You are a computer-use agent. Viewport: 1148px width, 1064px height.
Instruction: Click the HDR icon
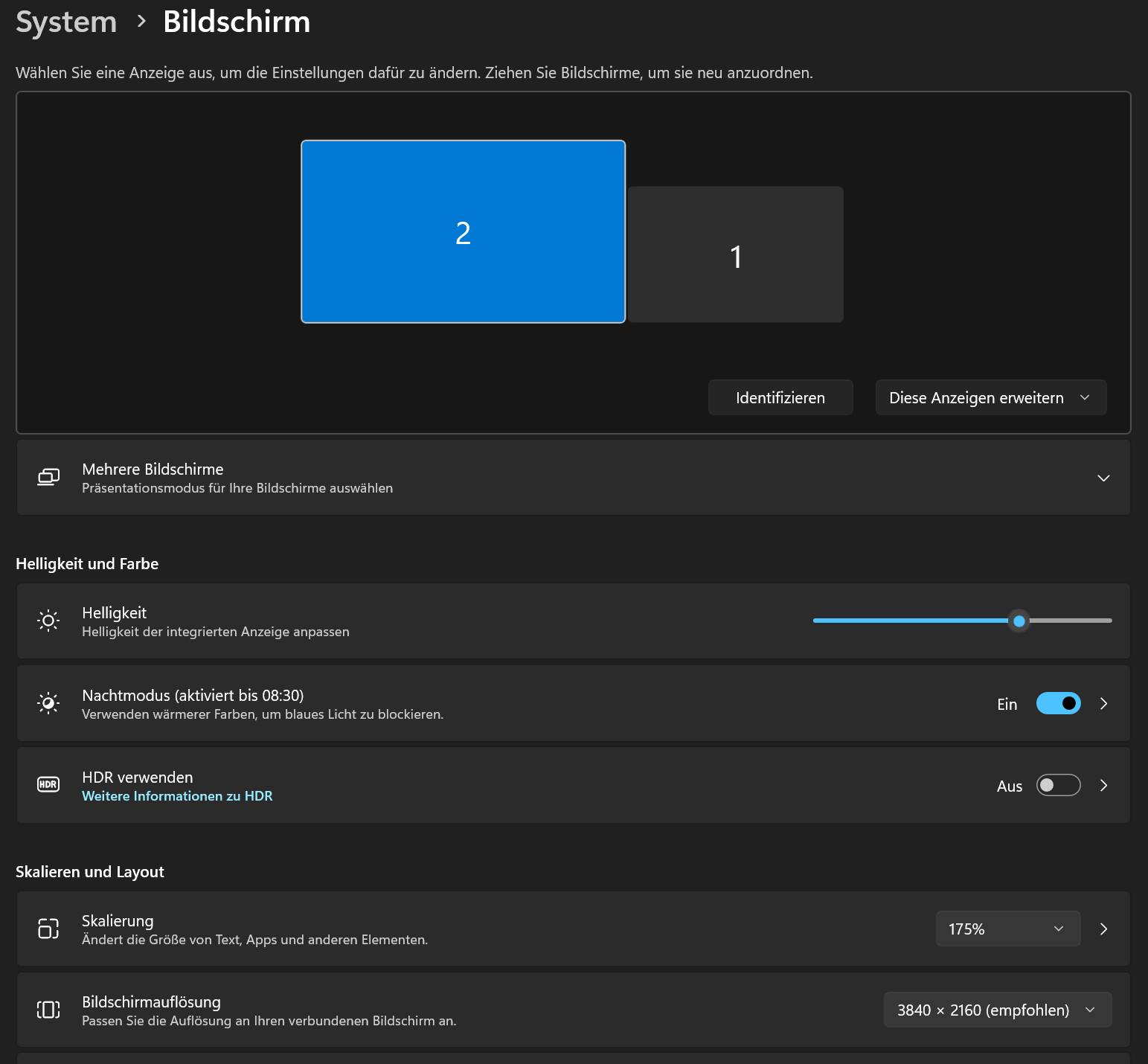point(48,784)
